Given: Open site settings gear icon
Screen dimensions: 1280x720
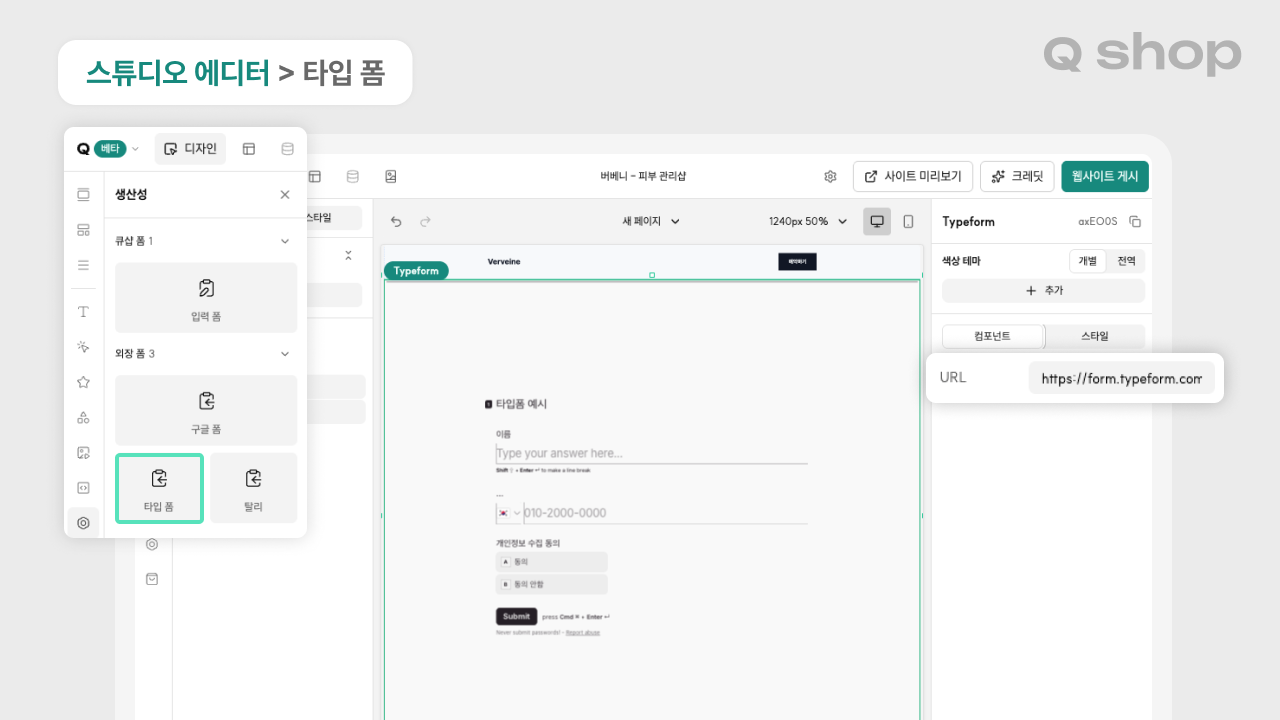Looking at the screenshot, I should (x=830, y=176).
